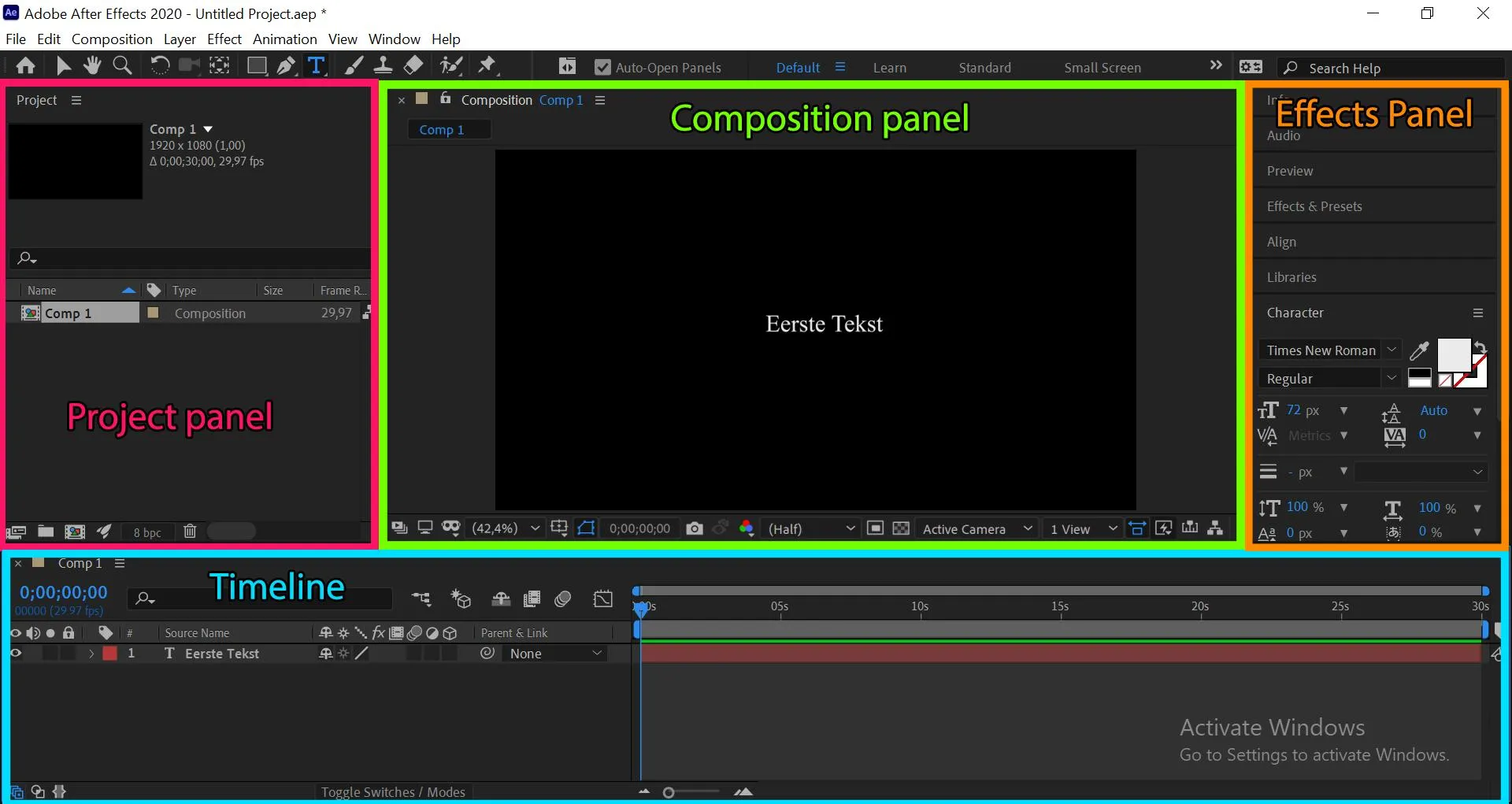Open the Regular font style dropdown
This screenshot has height=804, width=1512.
[1329, 379]
